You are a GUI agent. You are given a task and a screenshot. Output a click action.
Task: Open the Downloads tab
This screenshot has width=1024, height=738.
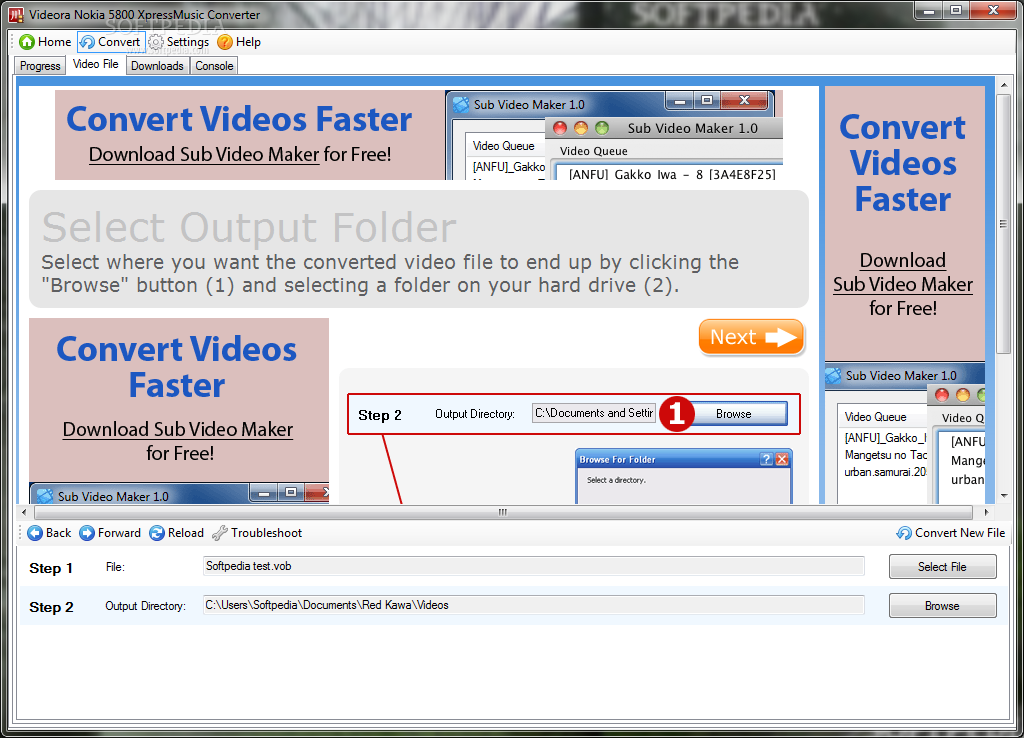click(157, 65)
